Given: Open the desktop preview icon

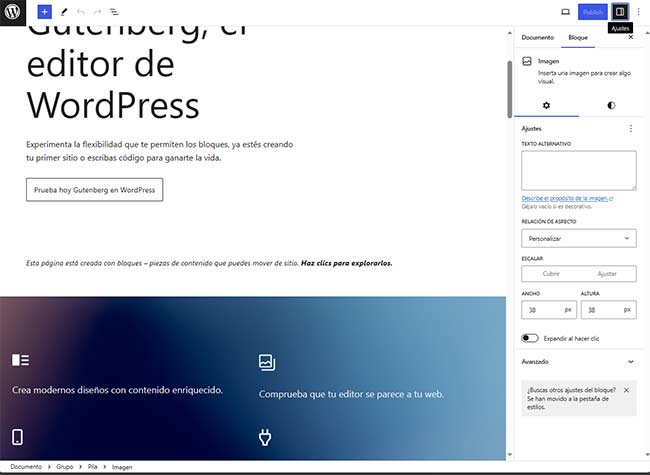Looking at the screenshot, I should point(565,12).
